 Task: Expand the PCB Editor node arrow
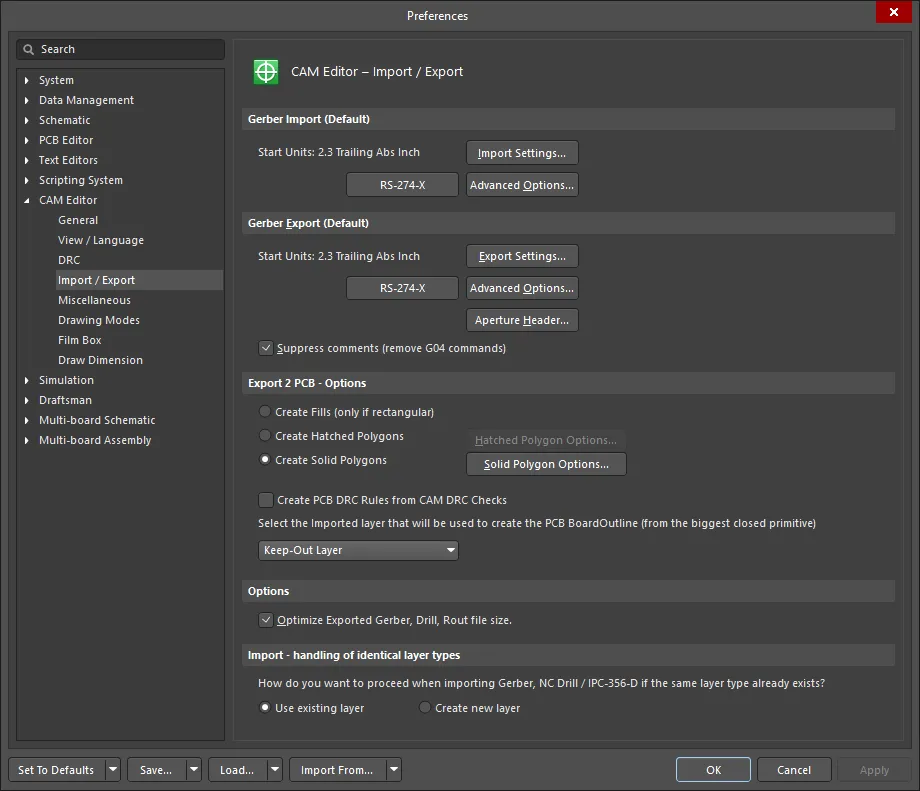pos(26,140)
